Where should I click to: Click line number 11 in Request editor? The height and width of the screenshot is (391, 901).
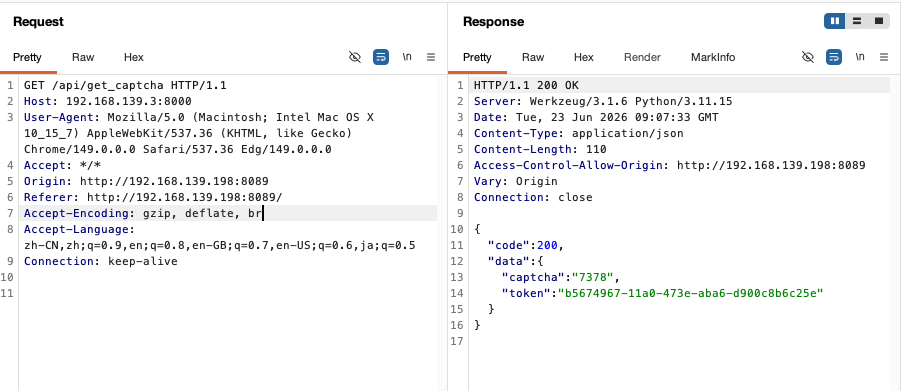[8, 293]
